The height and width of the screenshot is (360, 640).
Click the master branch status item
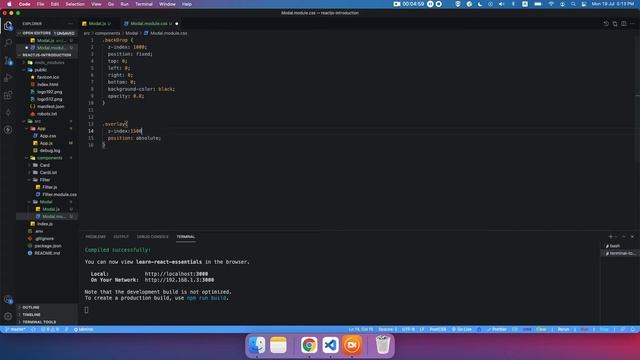click(x=15, y=329)
